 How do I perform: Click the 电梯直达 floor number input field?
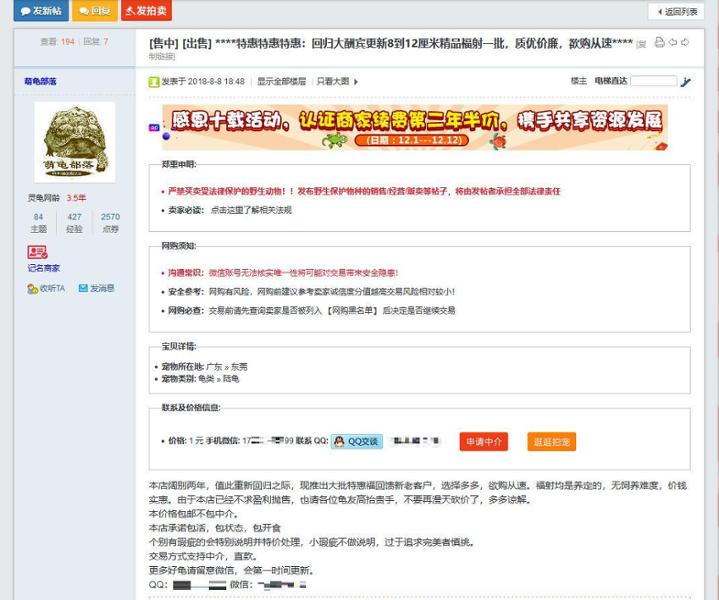click(653, 81)
